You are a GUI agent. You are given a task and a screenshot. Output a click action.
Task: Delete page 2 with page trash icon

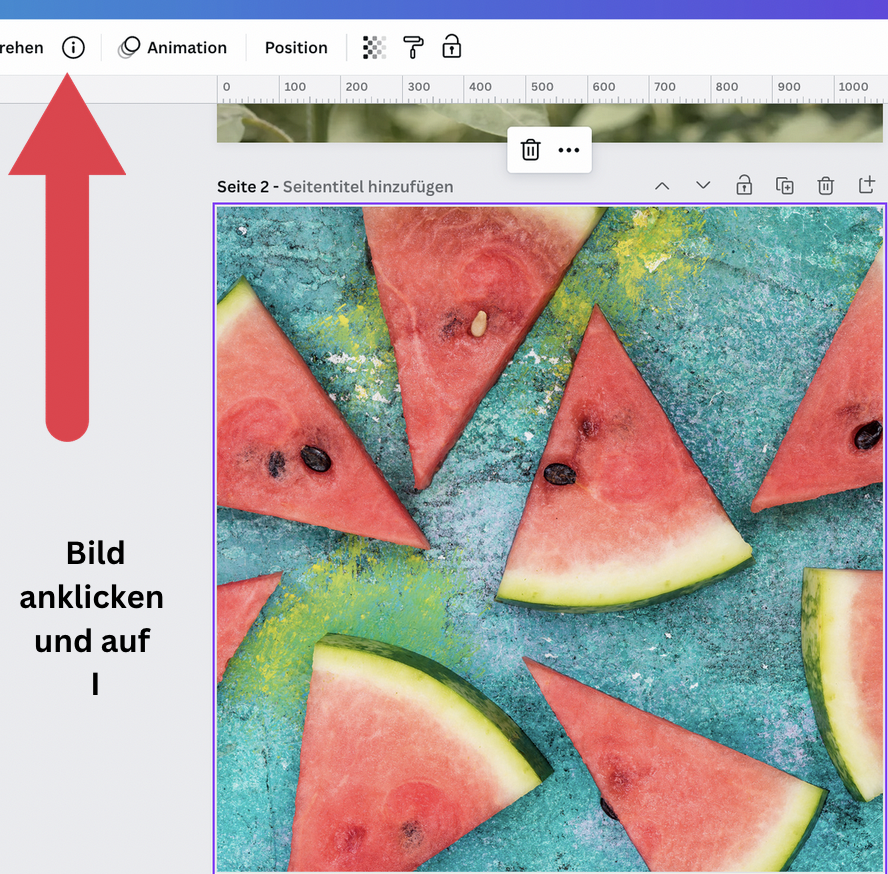point(825,186)
